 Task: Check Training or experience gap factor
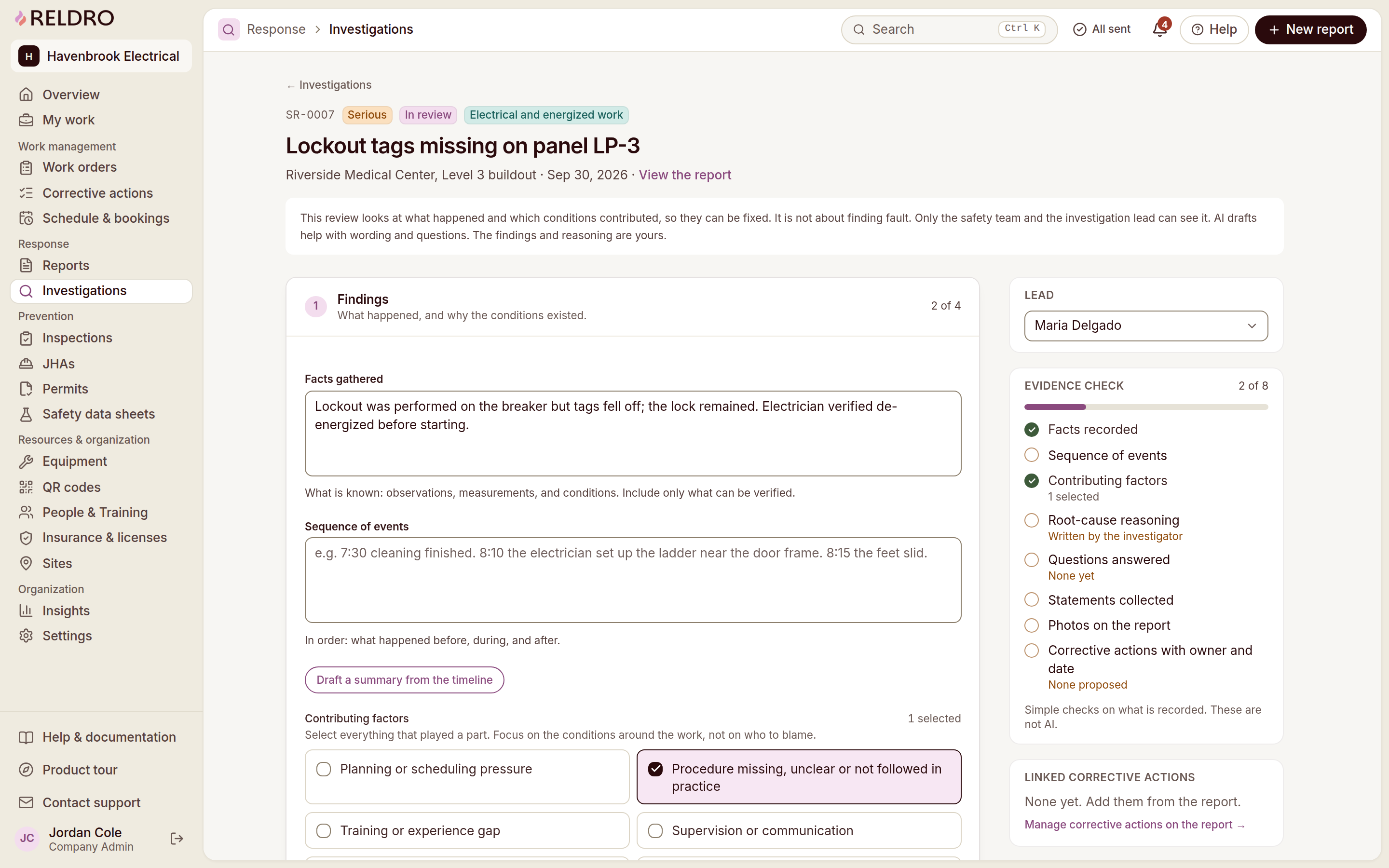[x=324, y=831]
